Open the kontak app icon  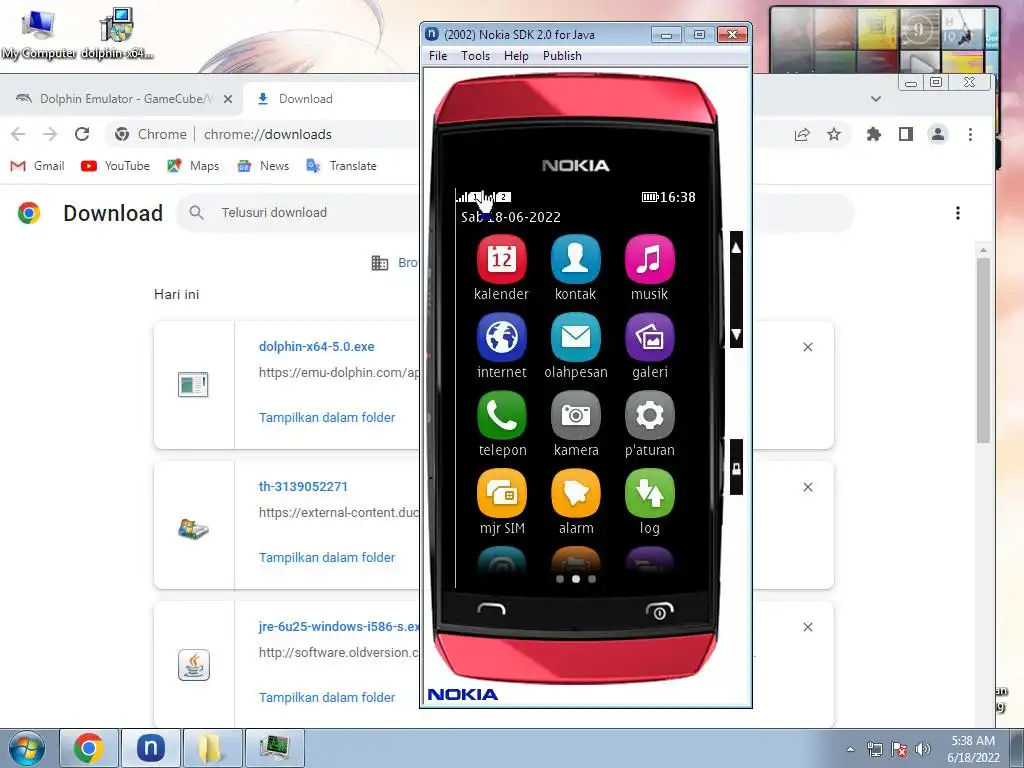[575, 259]
